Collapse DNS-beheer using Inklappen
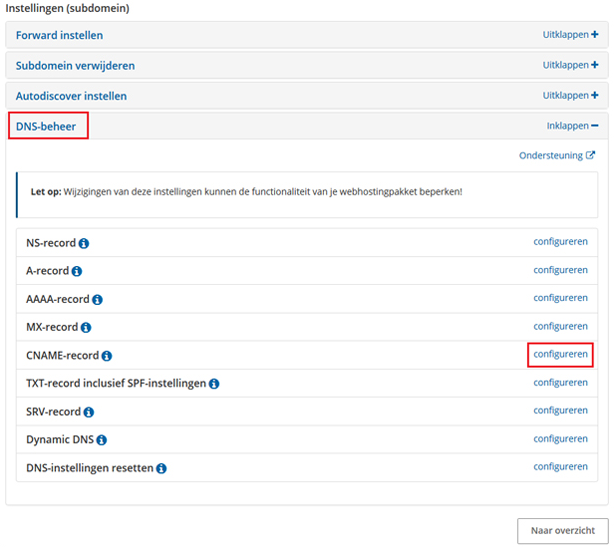 [x=572, y=126]
